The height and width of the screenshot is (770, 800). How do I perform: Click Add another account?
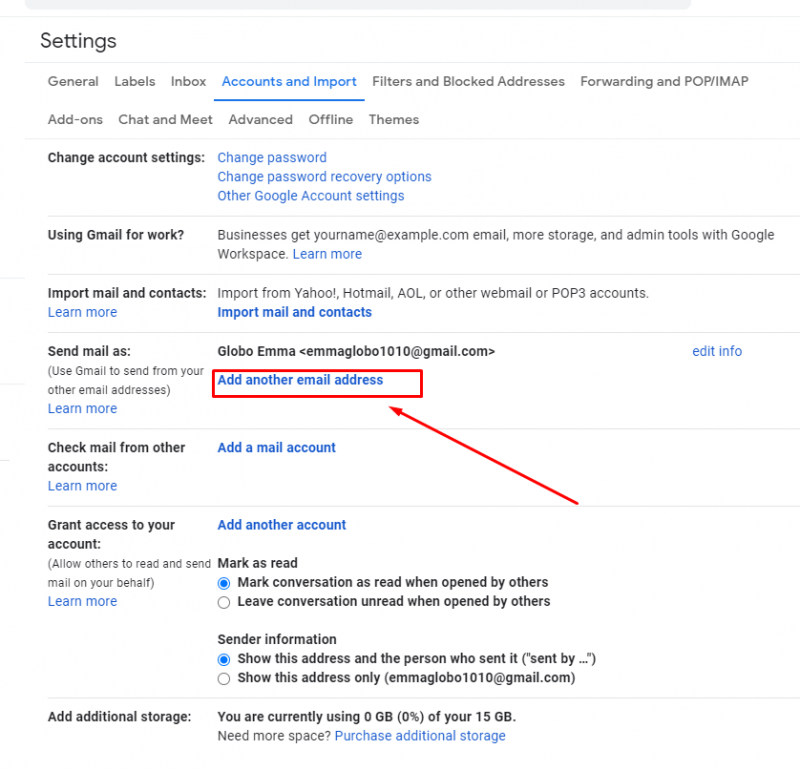(x=281, y=524)
